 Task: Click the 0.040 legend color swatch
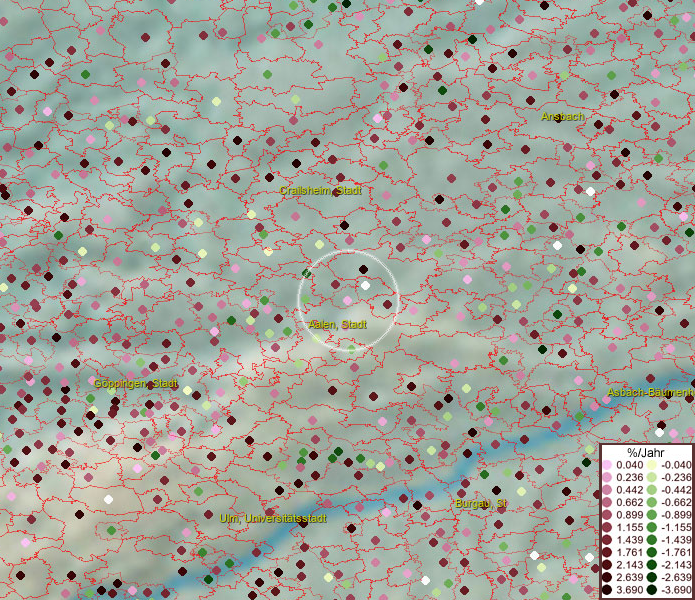607,465
